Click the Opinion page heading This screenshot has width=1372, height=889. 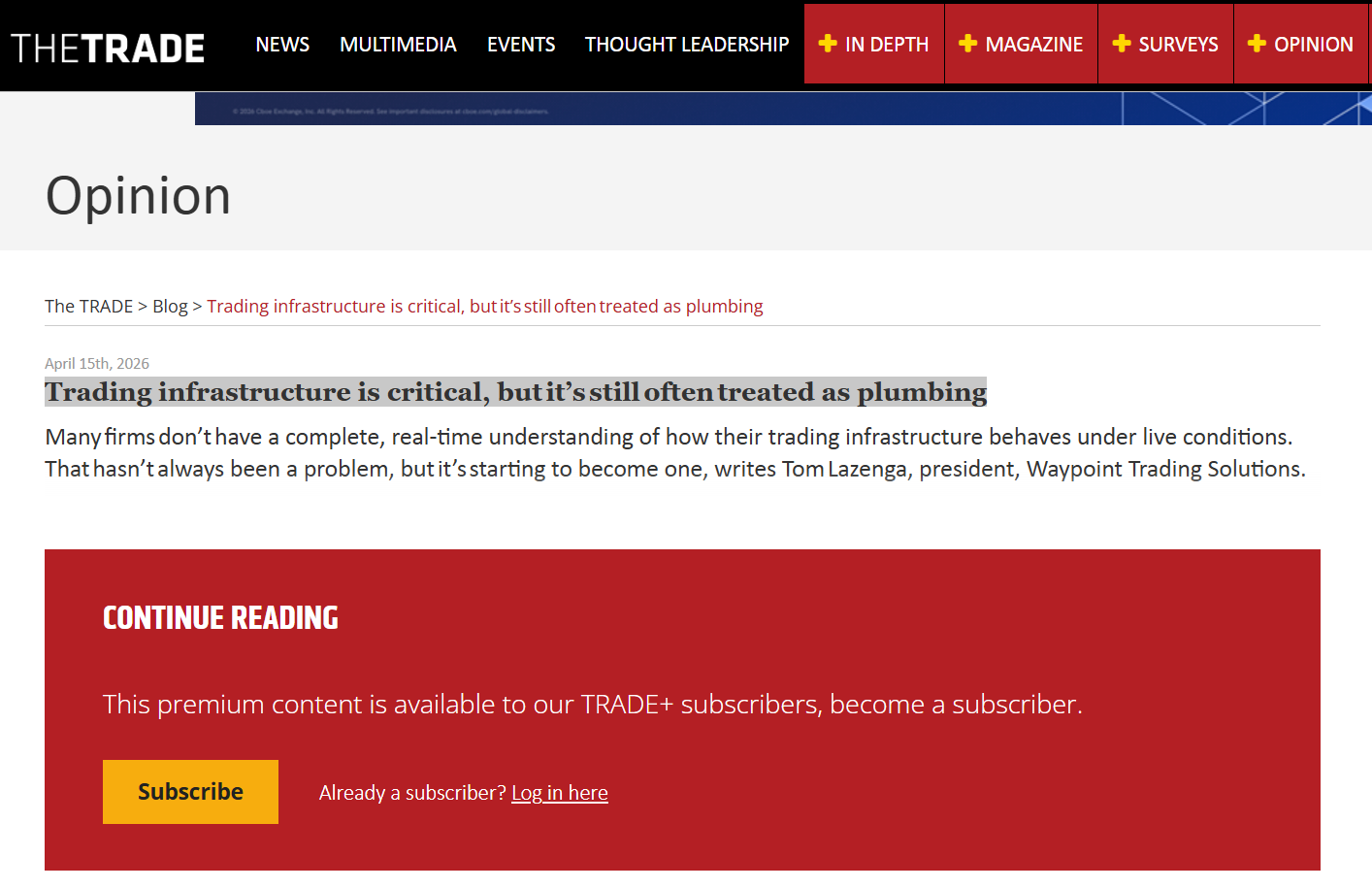click(x=139, y=196)
